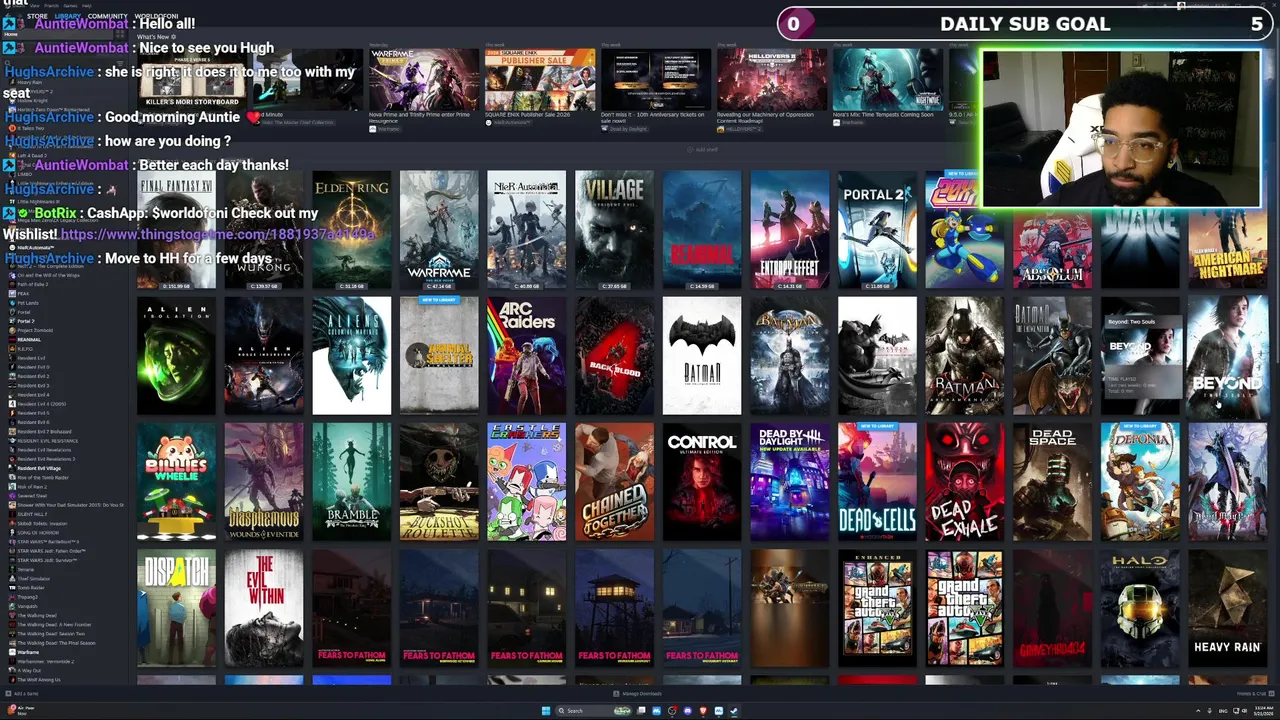Click the taskbar Search box

[593, 711]
